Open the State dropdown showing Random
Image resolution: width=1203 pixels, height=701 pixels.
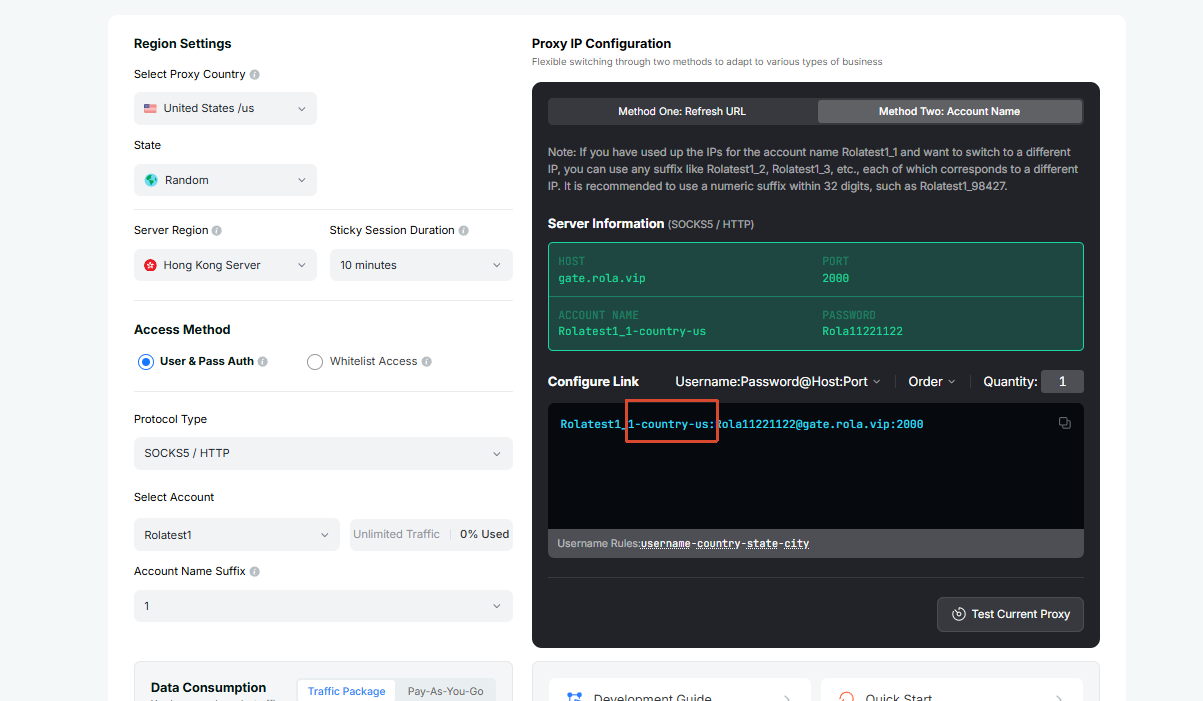tap(225, 180)
